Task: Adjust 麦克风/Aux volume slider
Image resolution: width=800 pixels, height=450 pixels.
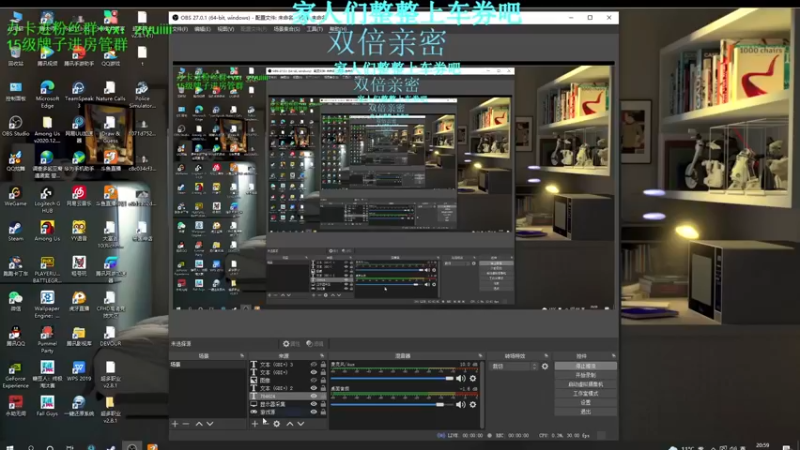Action: [x=392, y=379]
